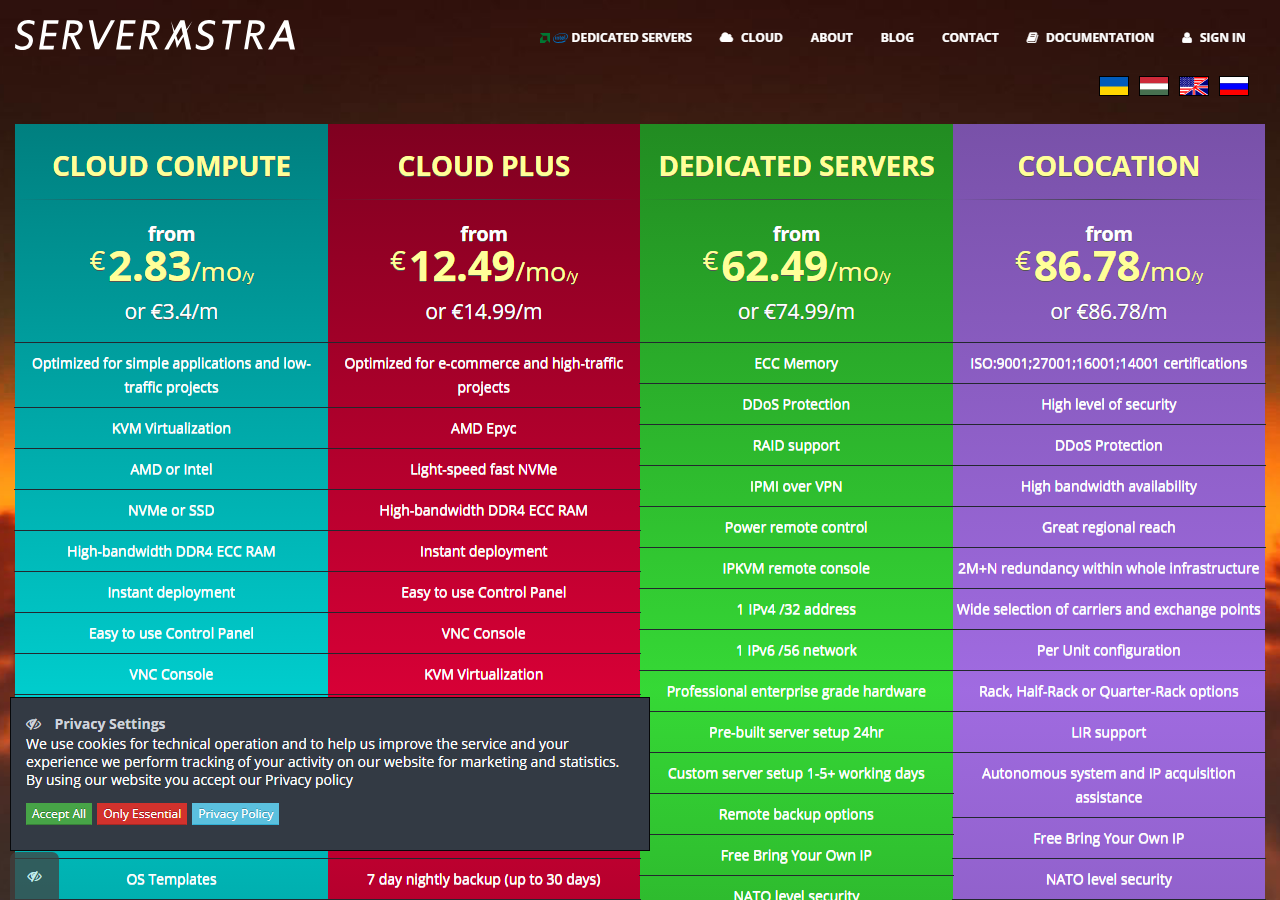Go to the About page
Image resolution: width=1280 pixels, height=900 pixels.
832,38
